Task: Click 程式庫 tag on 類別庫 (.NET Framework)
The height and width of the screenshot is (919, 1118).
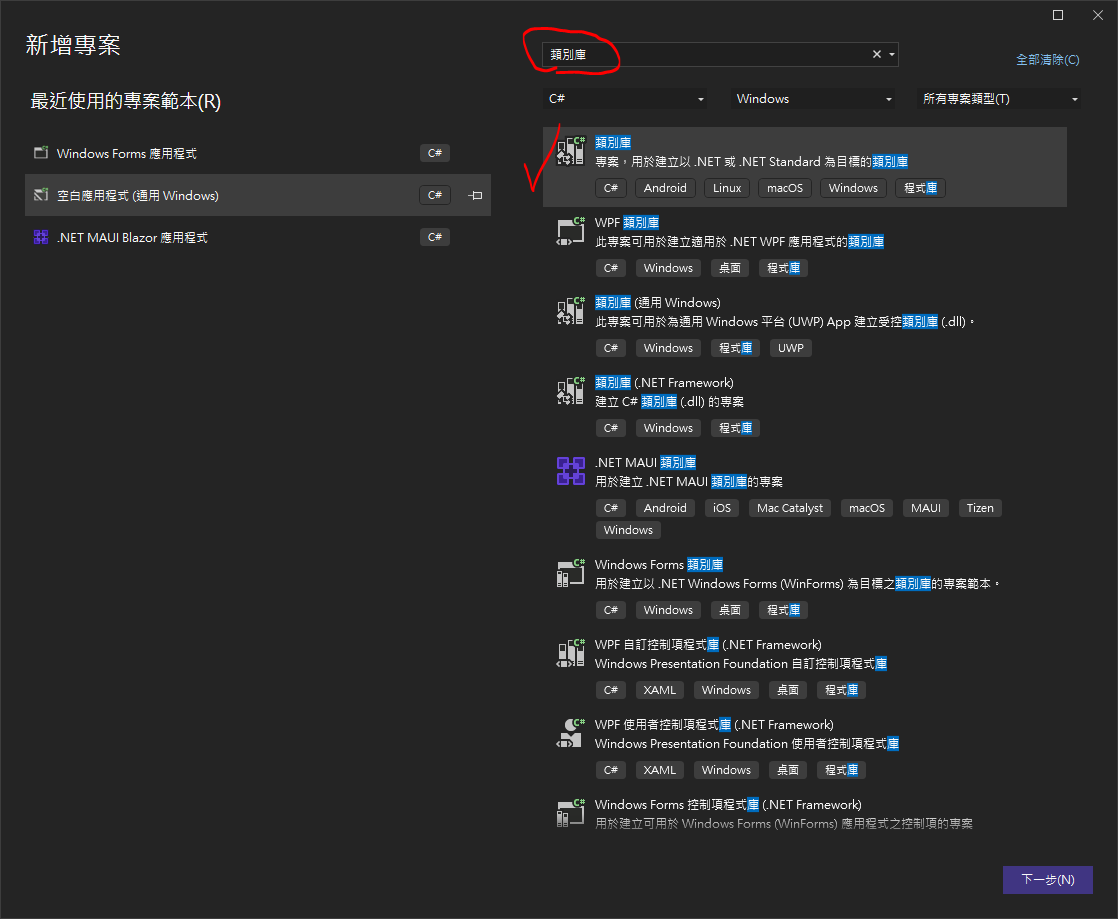Action: (x=735, y=428)
